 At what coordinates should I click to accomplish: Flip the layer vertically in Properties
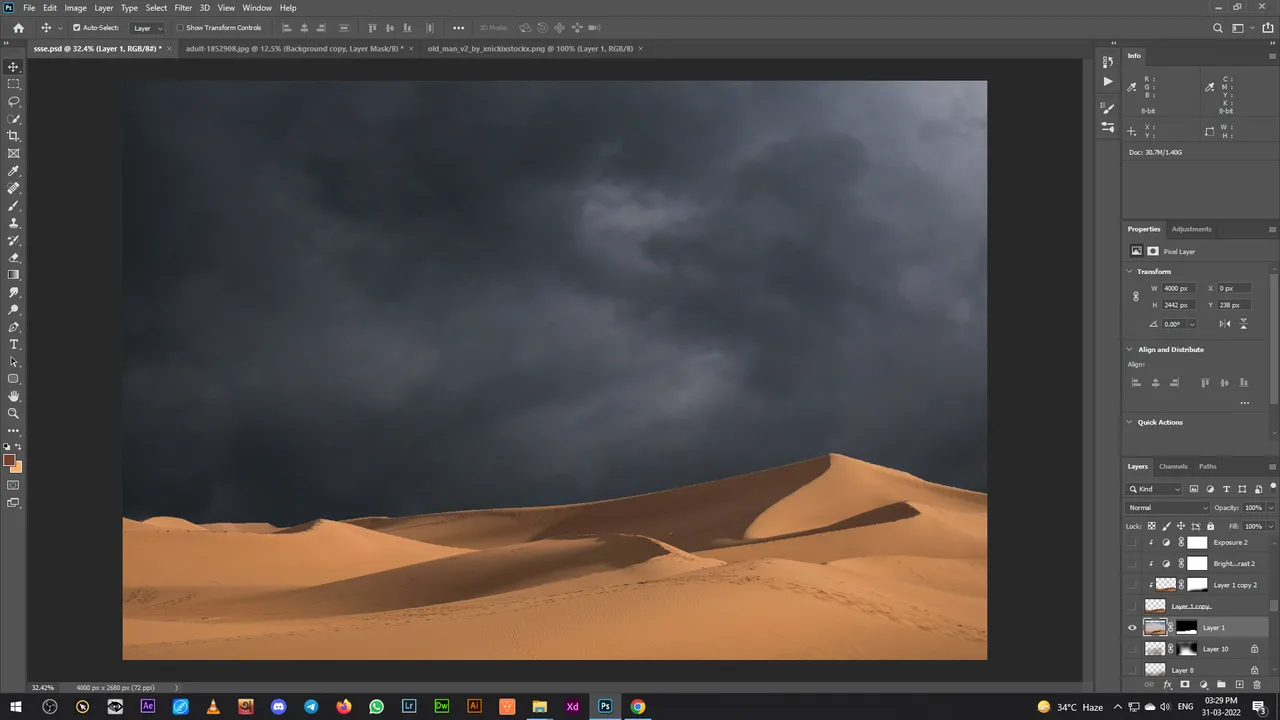coord(1244,324)
